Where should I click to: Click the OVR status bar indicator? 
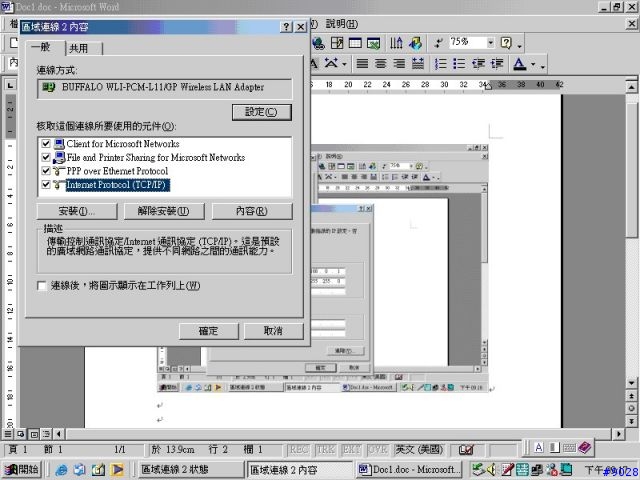378,450
